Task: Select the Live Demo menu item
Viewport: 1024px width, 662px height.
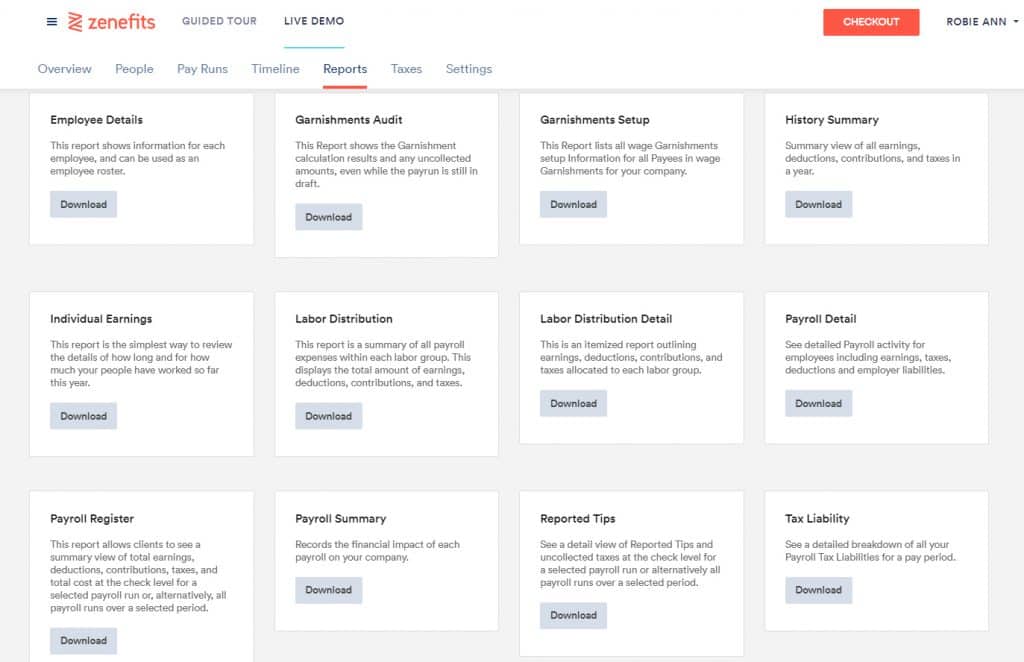Action: pyautogui.click(x=311, y=21)
